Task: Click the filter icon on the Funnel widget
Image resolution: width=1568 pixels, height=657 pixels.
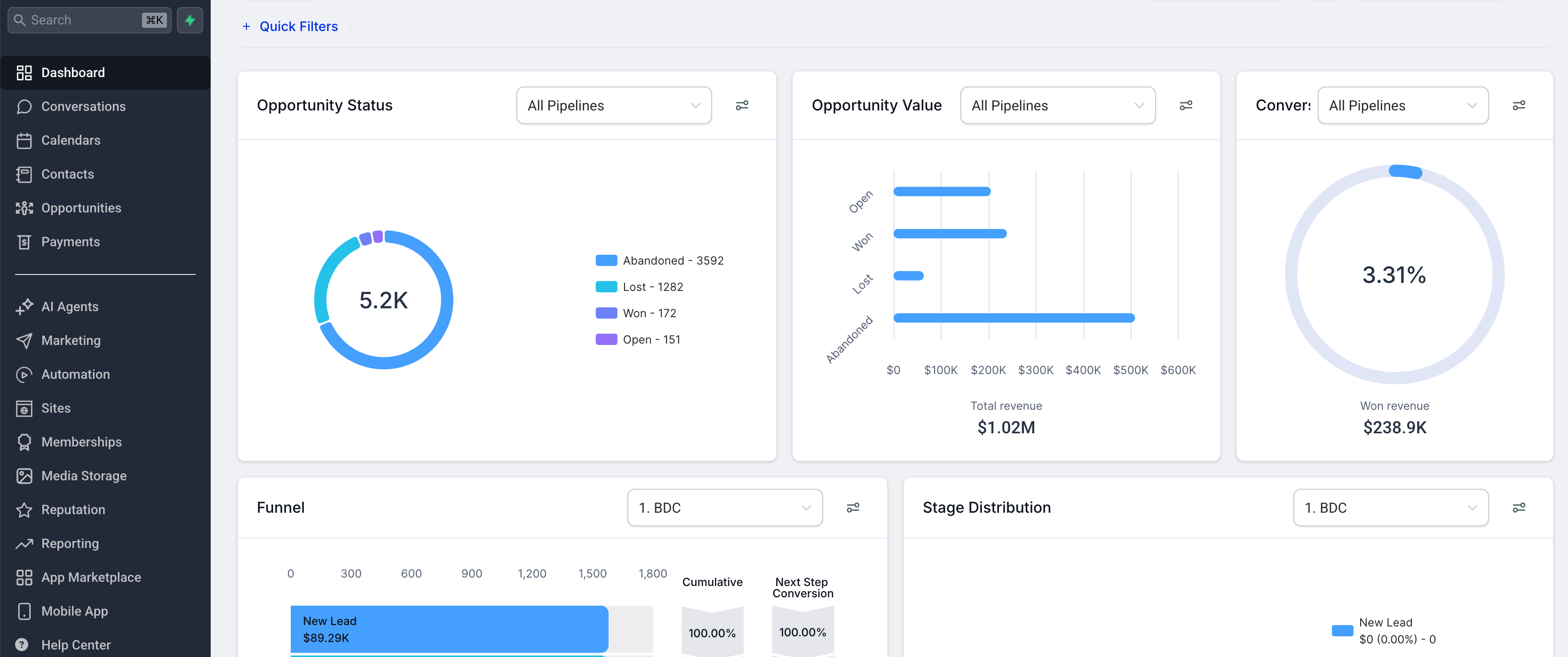Action: pyautogui.click(x=854, y=508)
